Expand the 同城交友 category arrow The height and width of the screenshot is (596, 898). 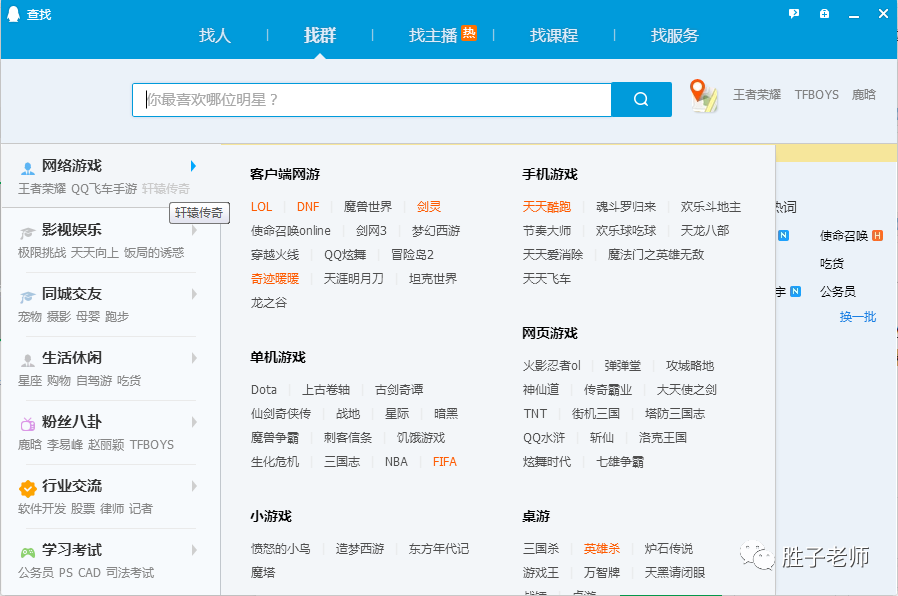(194, 294)
